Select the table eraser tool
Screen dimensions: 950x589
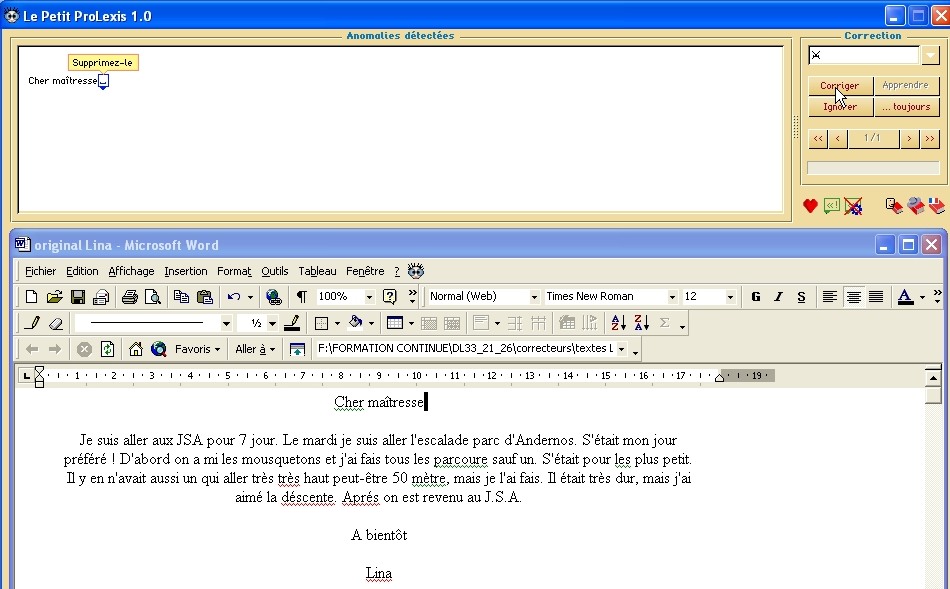[56, 323]
